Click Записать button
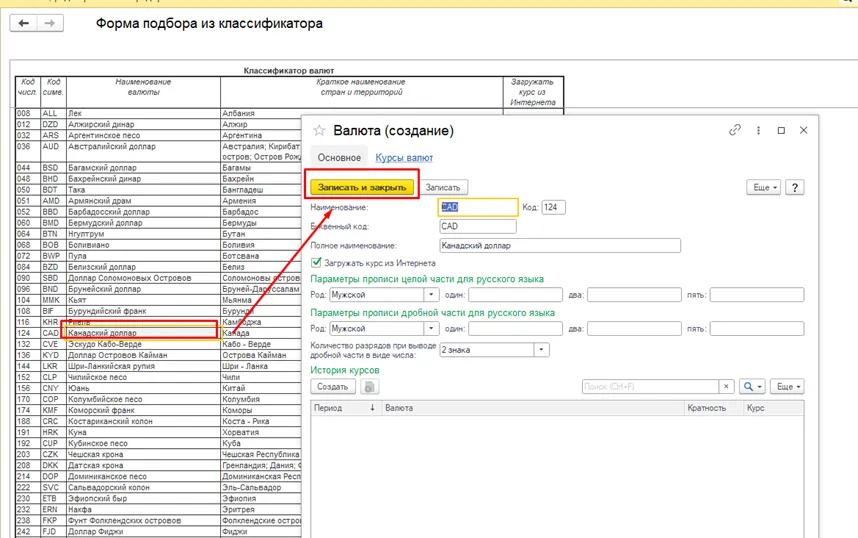The height and width of the screenshot is (538, 858). 443,187
